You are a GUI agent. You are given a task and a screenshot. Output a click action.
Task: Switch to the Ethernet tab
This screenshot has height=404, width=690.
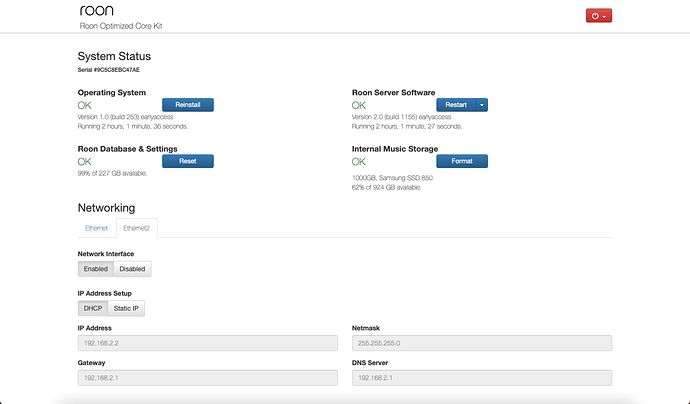pos(96,228)
